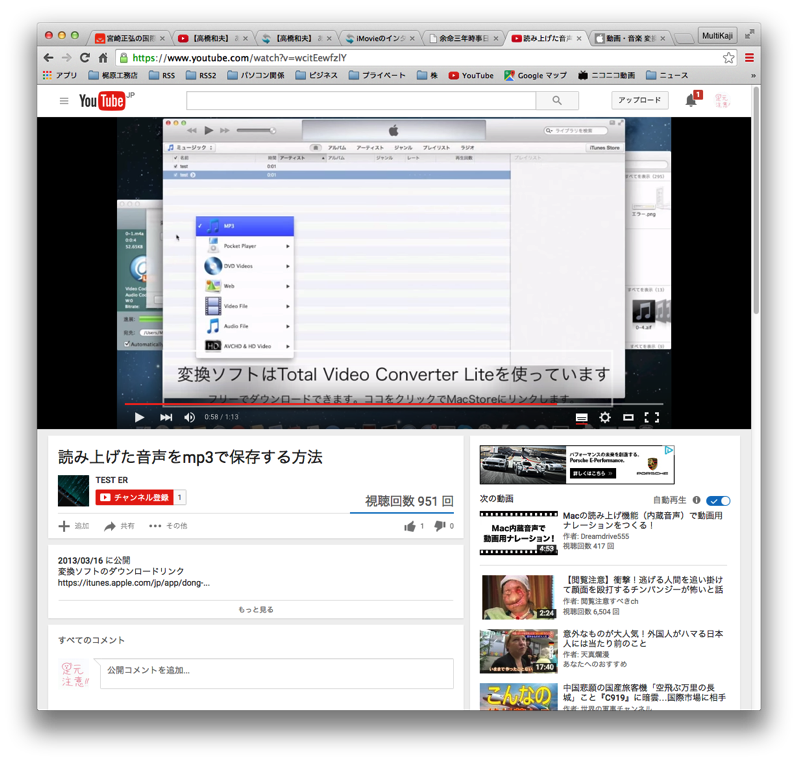Open the RSS2 bookmark folder
The width and height of the screenshot is (798, 762).
(x=201, y=75)
